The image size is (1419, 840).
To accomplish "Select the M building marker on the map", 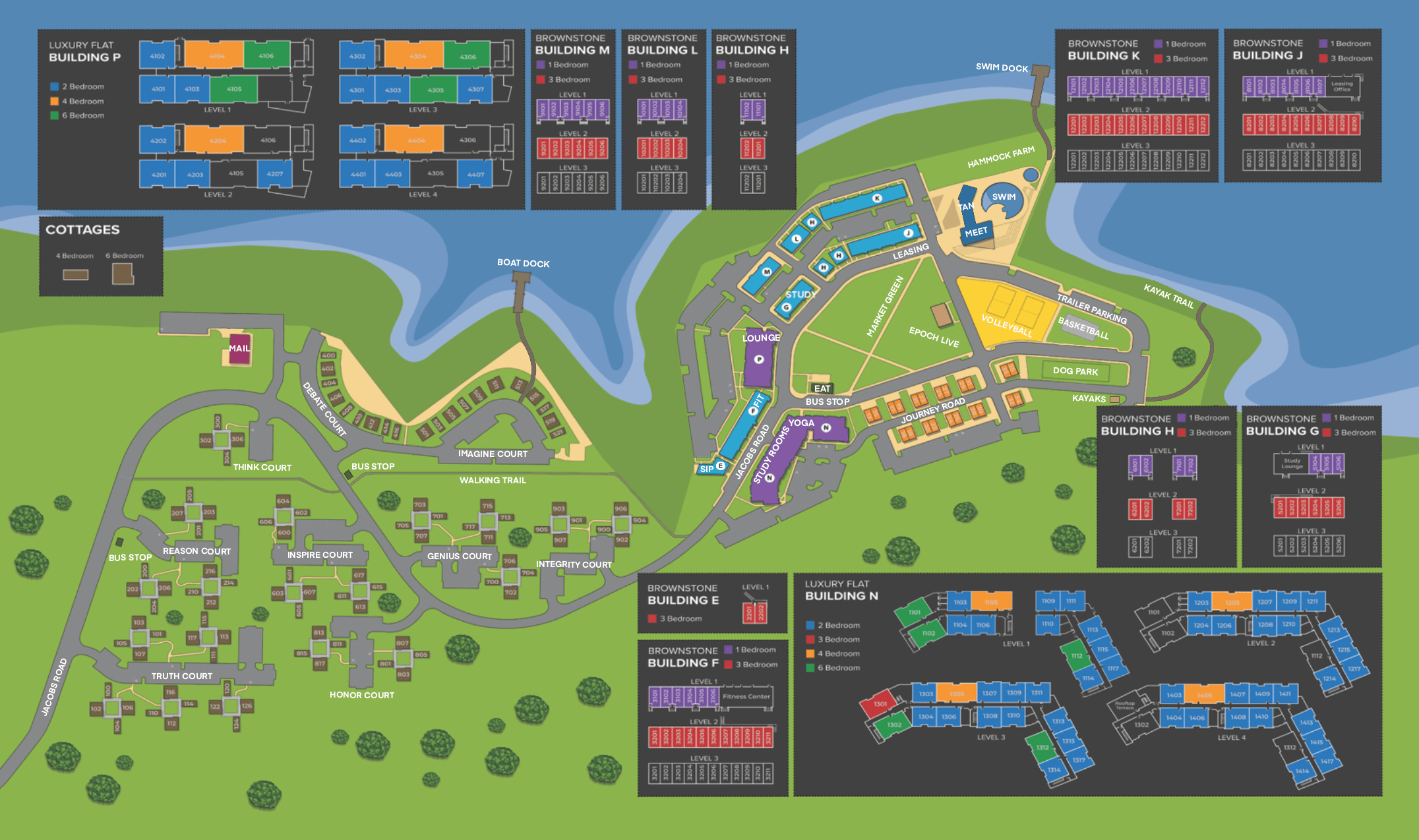I will point(766,272).
